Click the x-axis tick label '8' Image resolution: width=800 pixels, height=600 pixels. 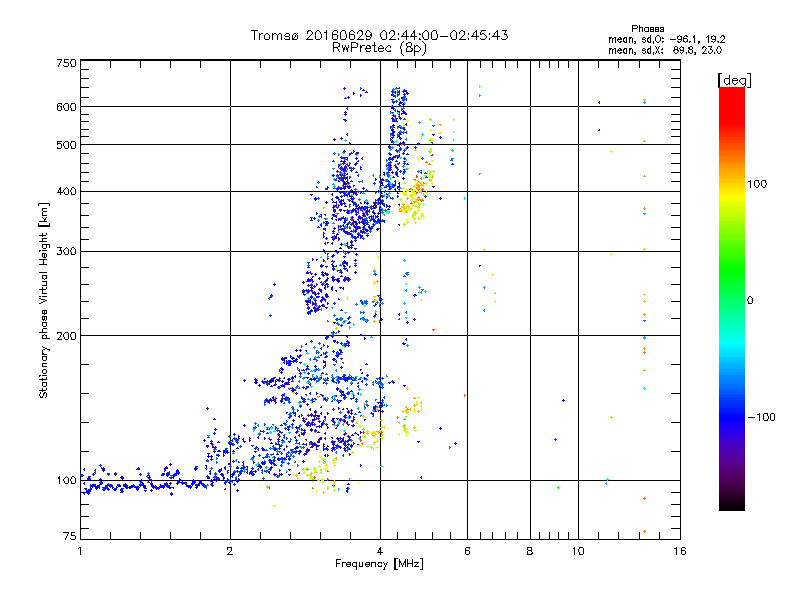pos(530,551)
